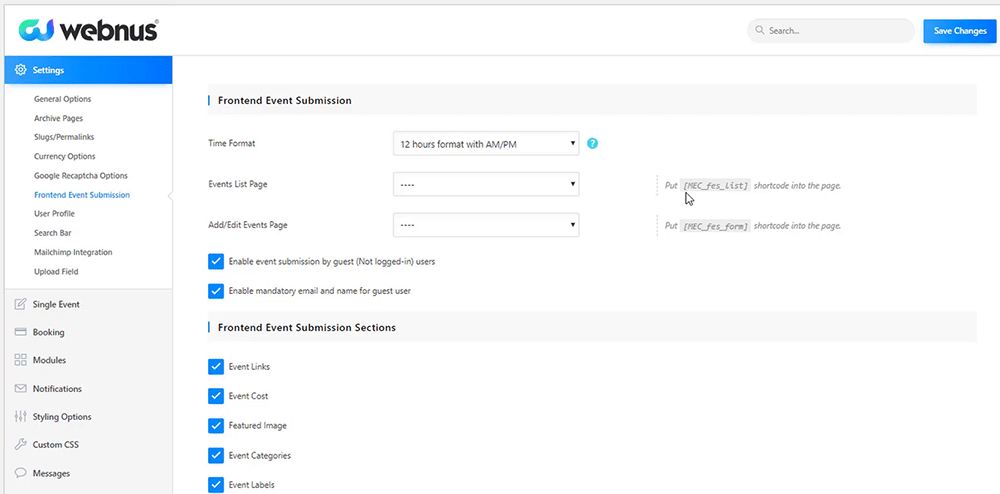The width and height of the screenshot is (1000, 494).
Task: Toggle guest event submission checkbox
Action: [216, 261]
